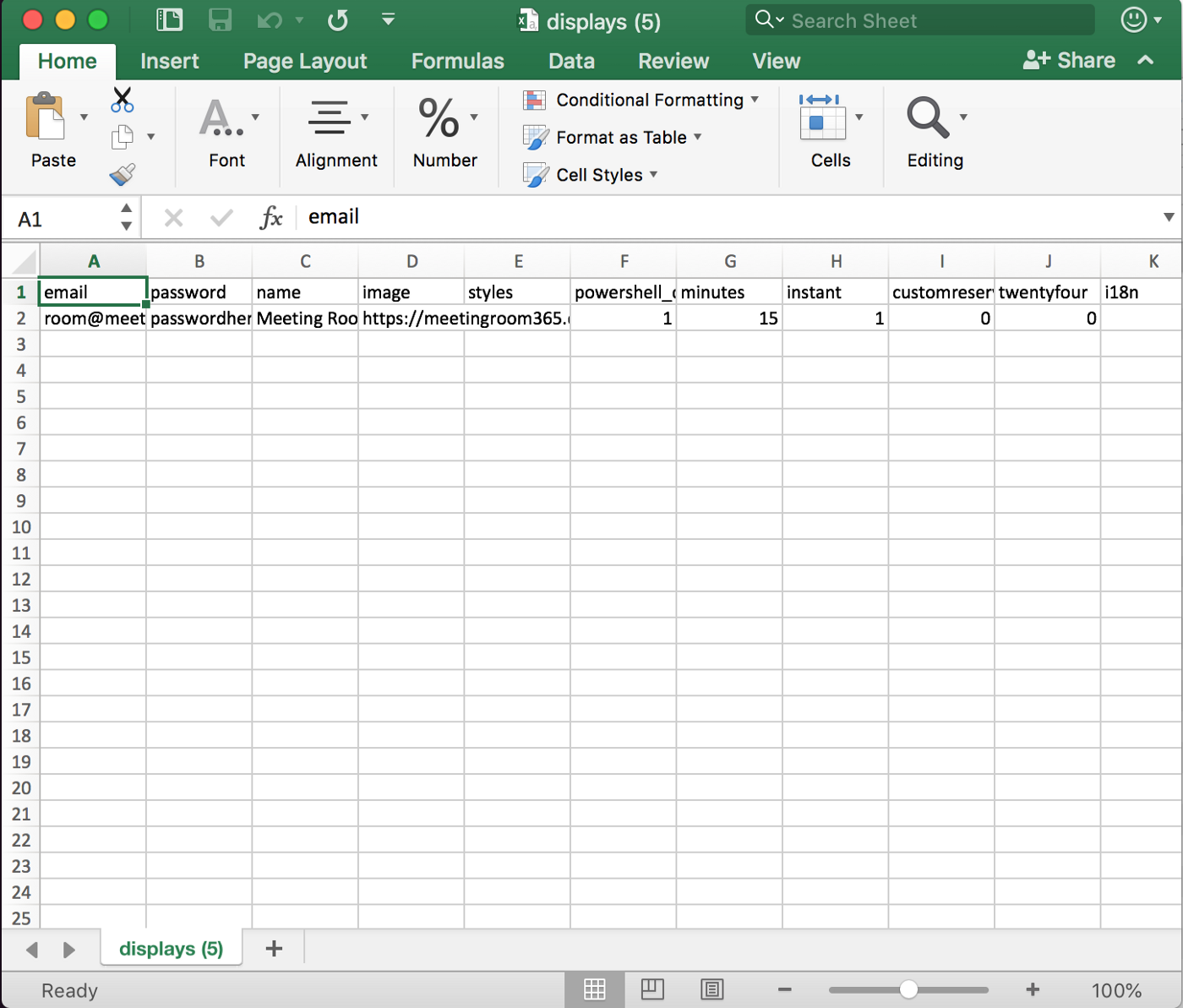
Task: Open the Paste dropdown arrow
Action: point(83,117)
